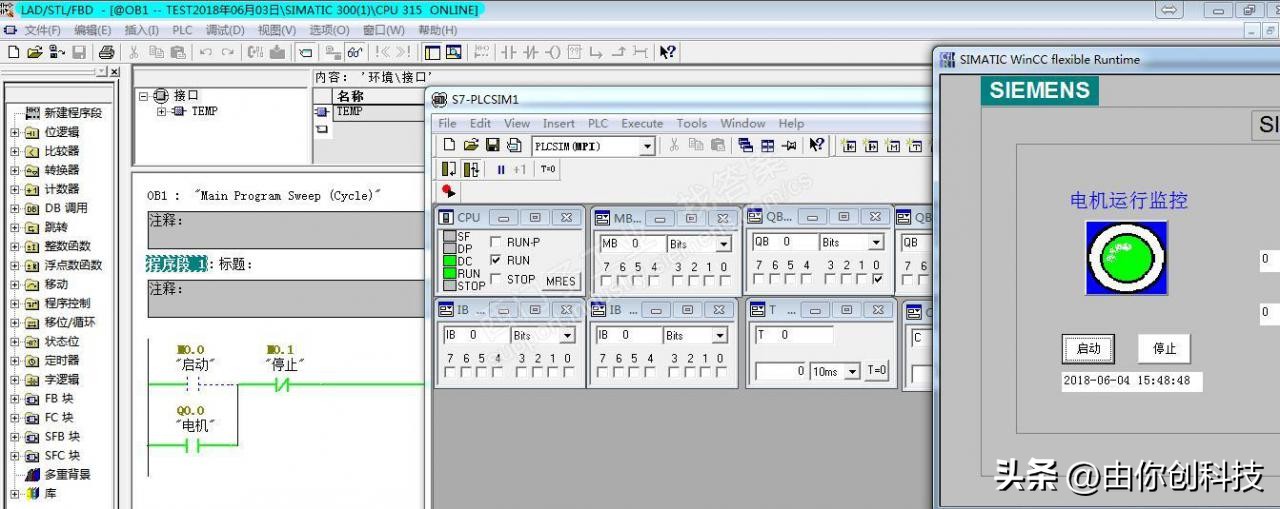Check the STOP checkbox in CPU panel
This screenshot has height=509, width=1280.
tap(496, 280)
